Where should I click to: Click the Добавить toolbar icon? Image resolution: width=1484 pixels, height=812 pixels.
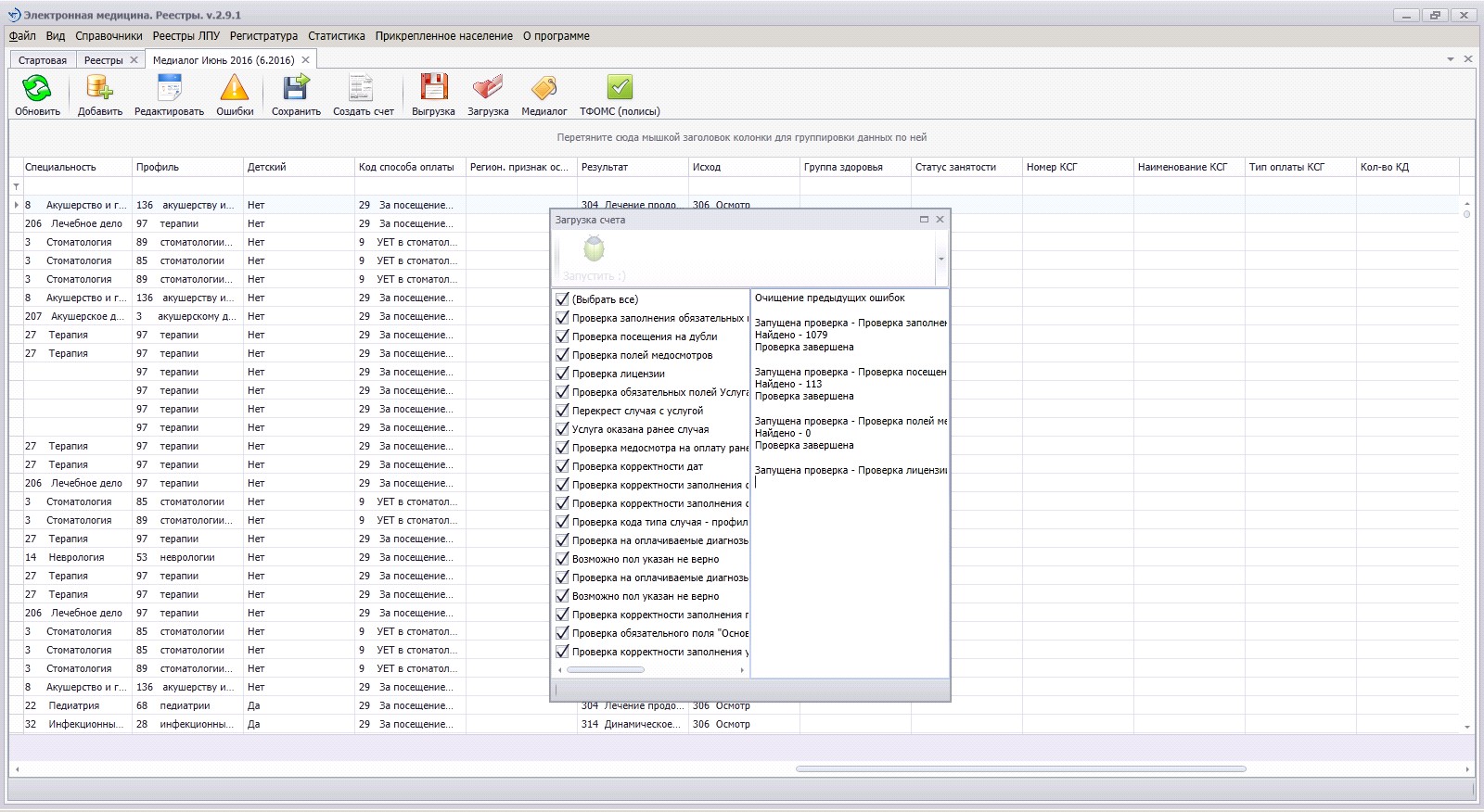pyautogui.click(x=99, y=89)
